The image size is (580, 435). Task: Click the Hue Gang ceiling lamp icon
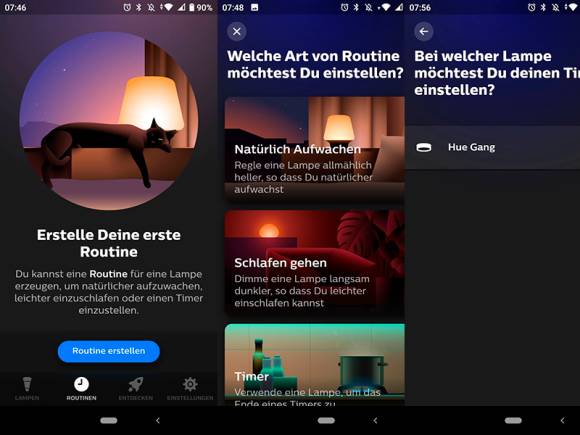424,148
